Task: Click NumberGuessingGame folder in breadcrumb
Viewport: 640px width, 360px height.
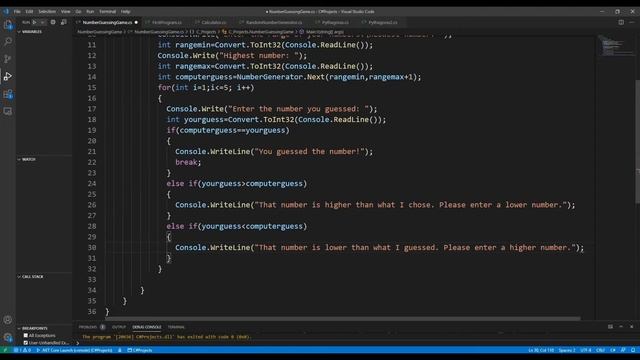Action: pos(100,31)
